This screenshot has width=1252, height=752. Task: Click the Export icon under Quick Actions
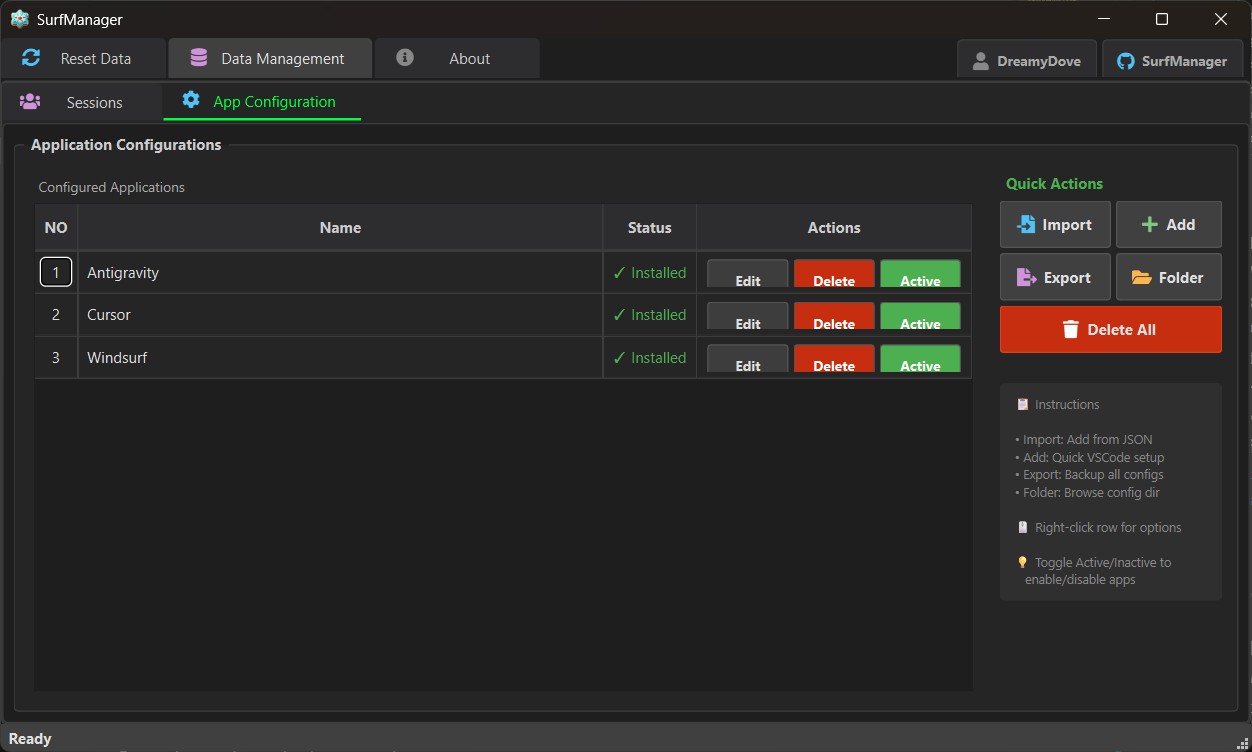coord(1026,277)
